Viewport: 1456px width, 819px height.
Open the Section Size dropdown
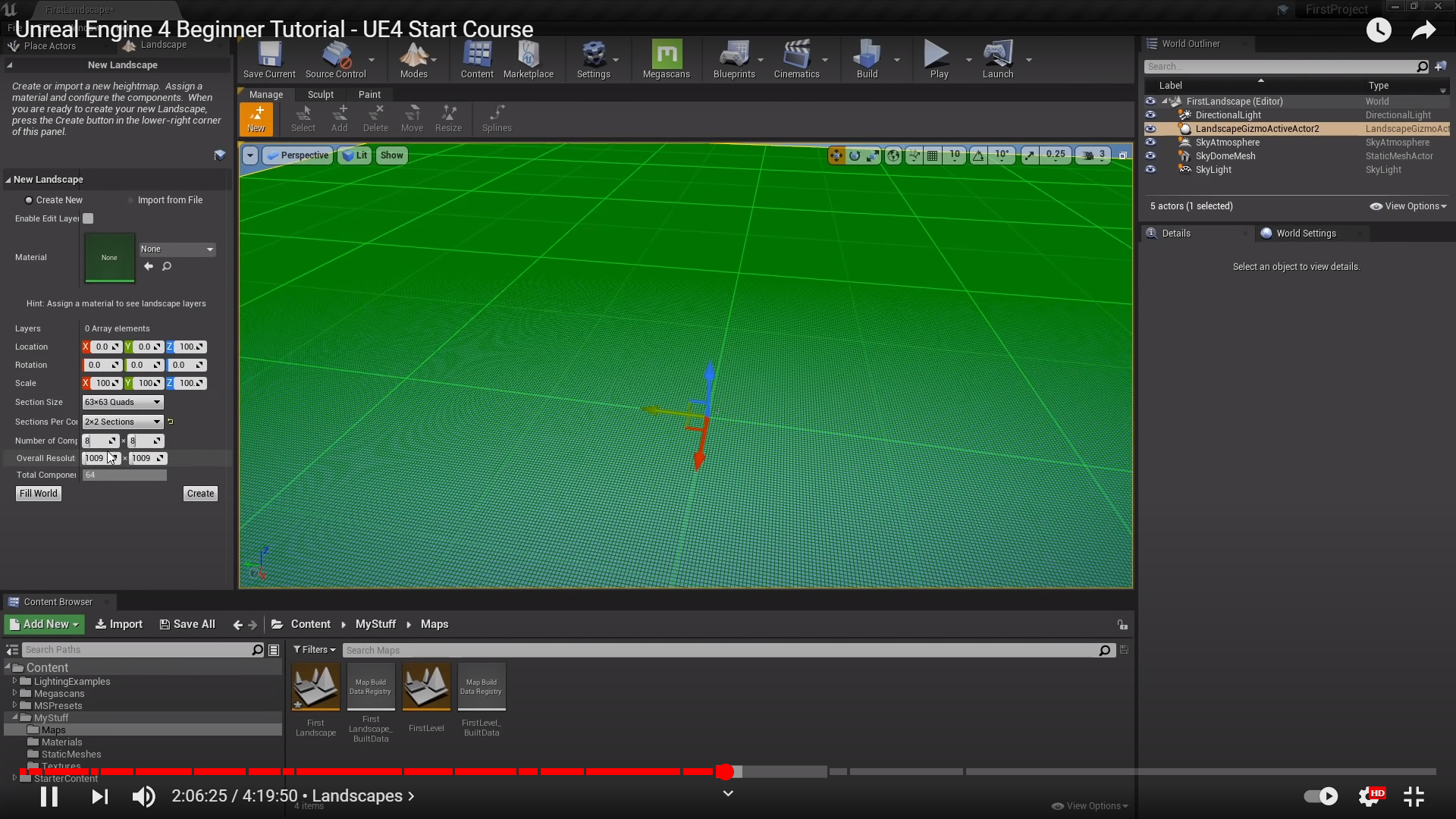pos(123,402)
